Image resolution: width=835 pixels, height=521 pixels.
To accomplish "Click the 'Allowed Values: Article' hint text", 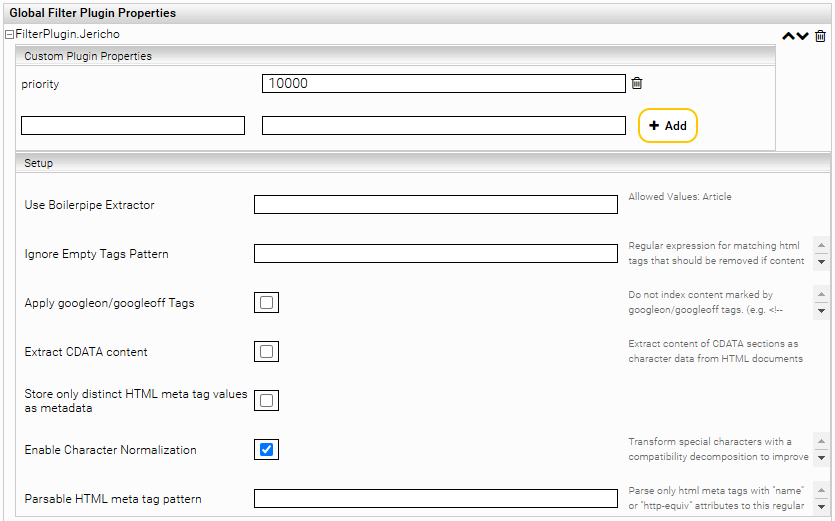I will 680,197.
